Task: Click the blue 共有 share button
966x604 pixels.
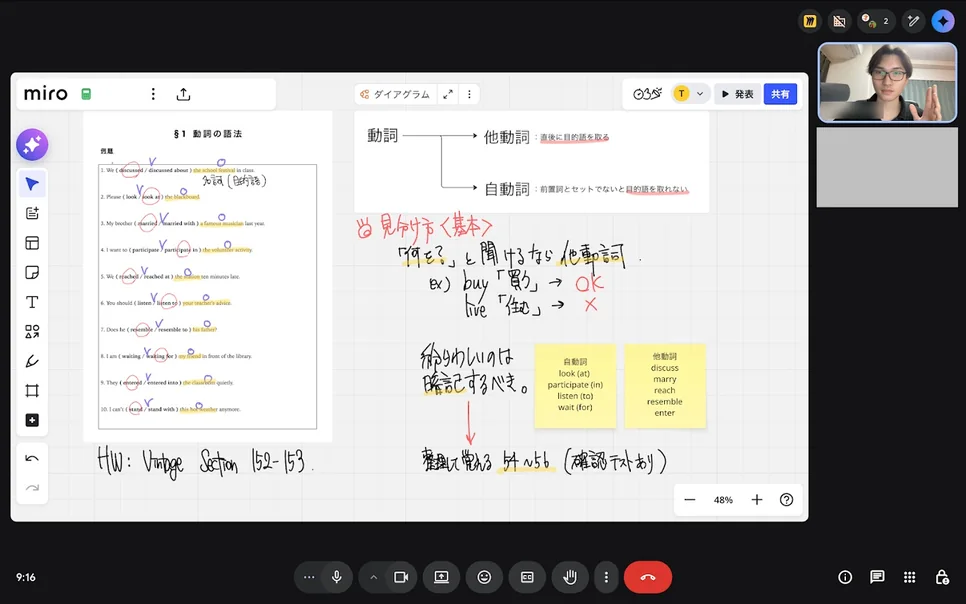Action: [780, 94]
